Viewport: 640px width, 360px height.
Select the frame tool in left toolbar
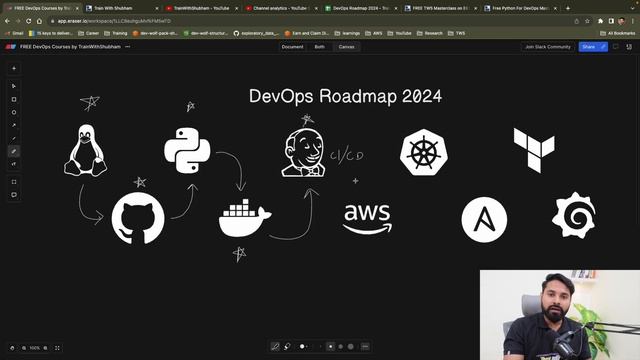(x=14, y=182)
